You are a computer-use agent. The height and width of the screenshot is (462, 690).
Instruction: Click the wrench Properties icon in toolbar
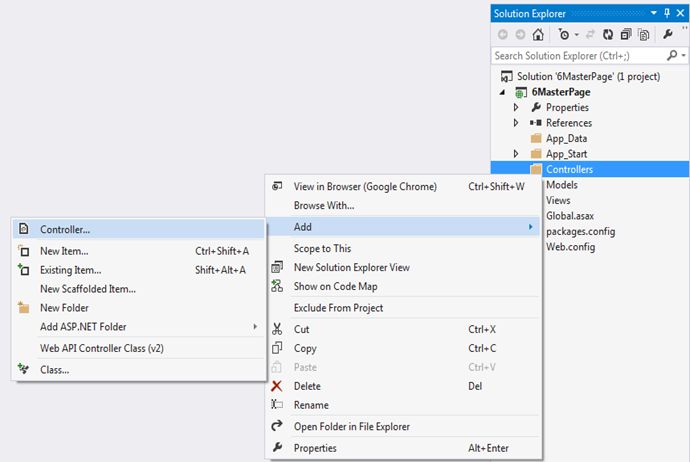(x=668, y=34)
